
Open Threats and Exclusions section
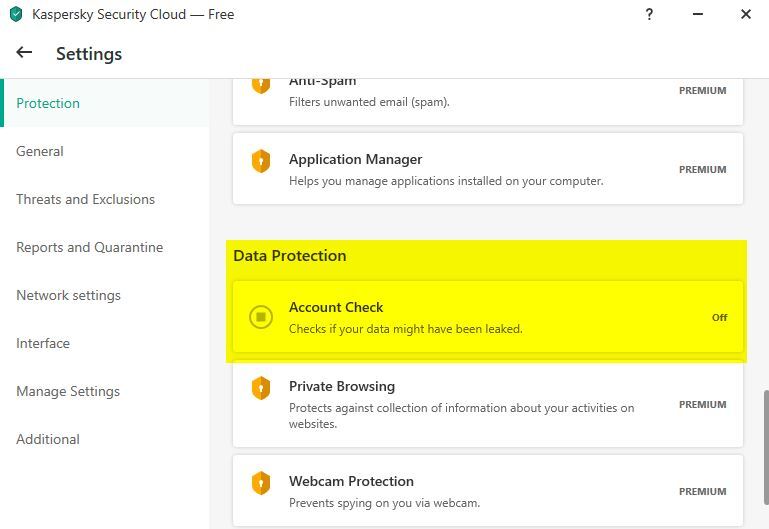tap(85, 199)
